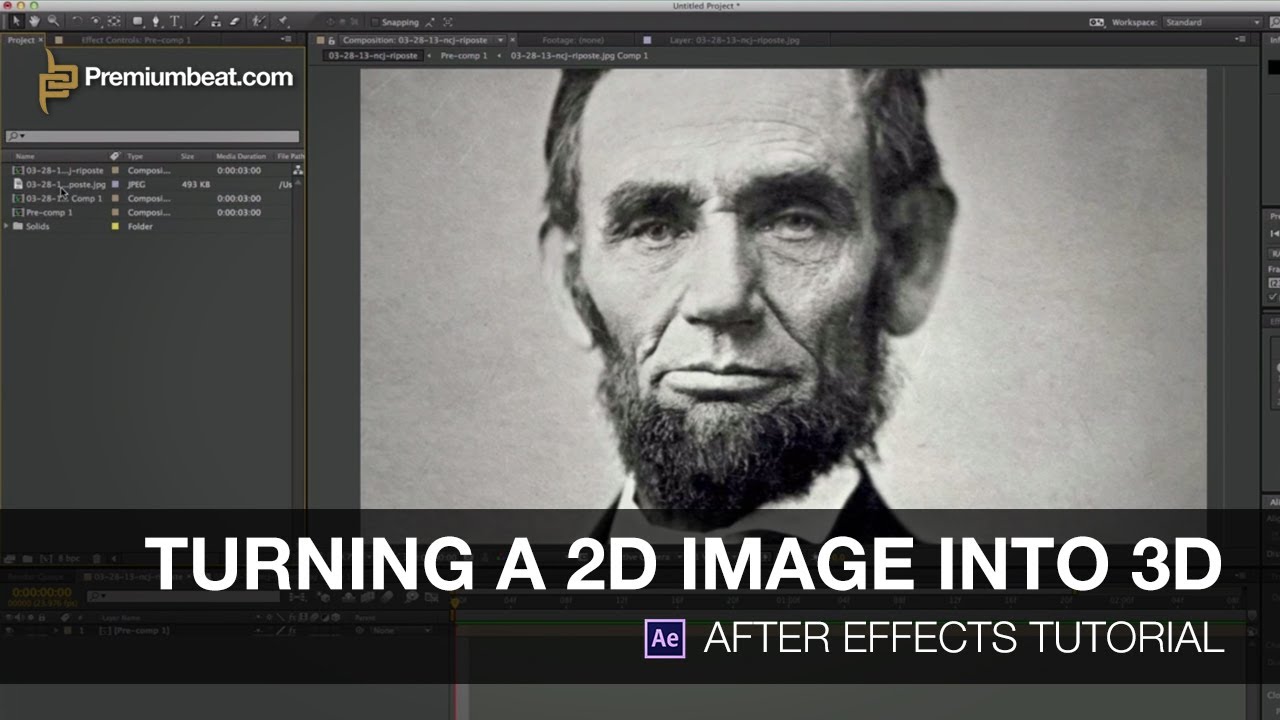This screenshot has height=720, width=1280.
Task: Sort by the Media Duration column
Action: click(241, 157)
